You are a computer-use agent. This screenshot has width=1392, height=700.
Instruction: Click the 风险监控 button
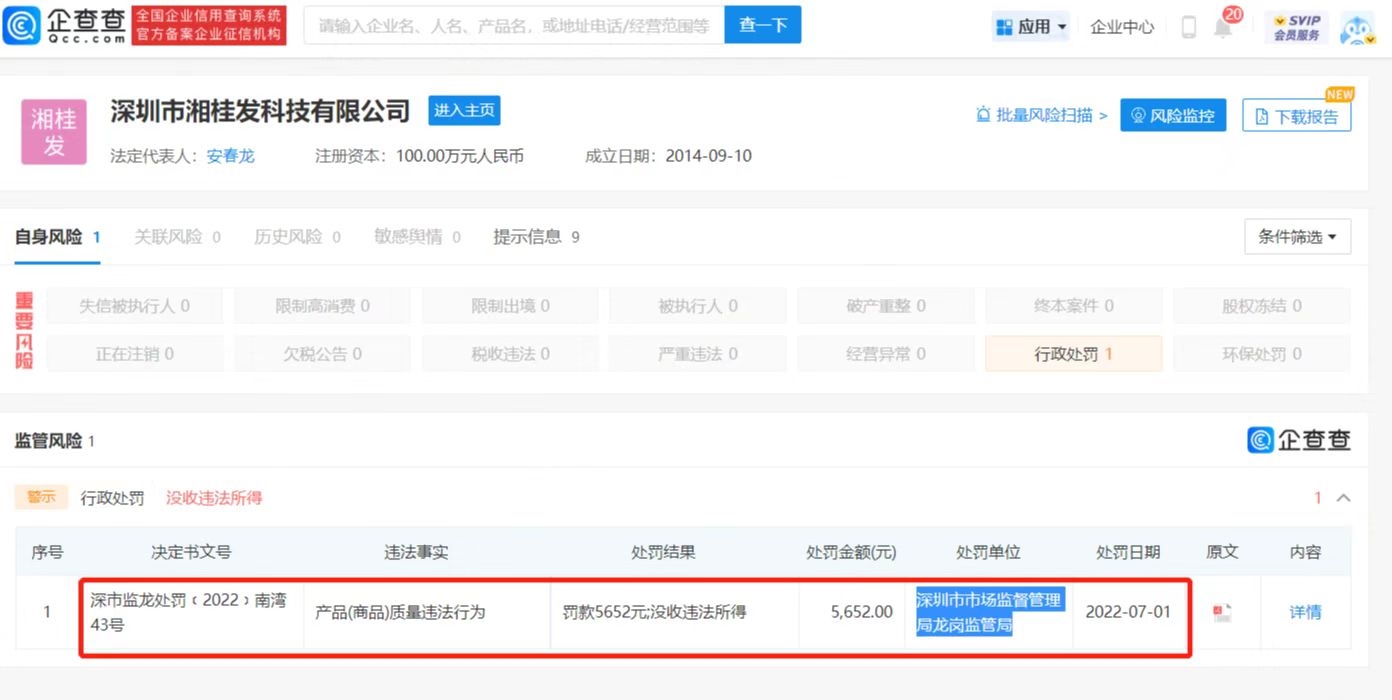[1173, 115]
